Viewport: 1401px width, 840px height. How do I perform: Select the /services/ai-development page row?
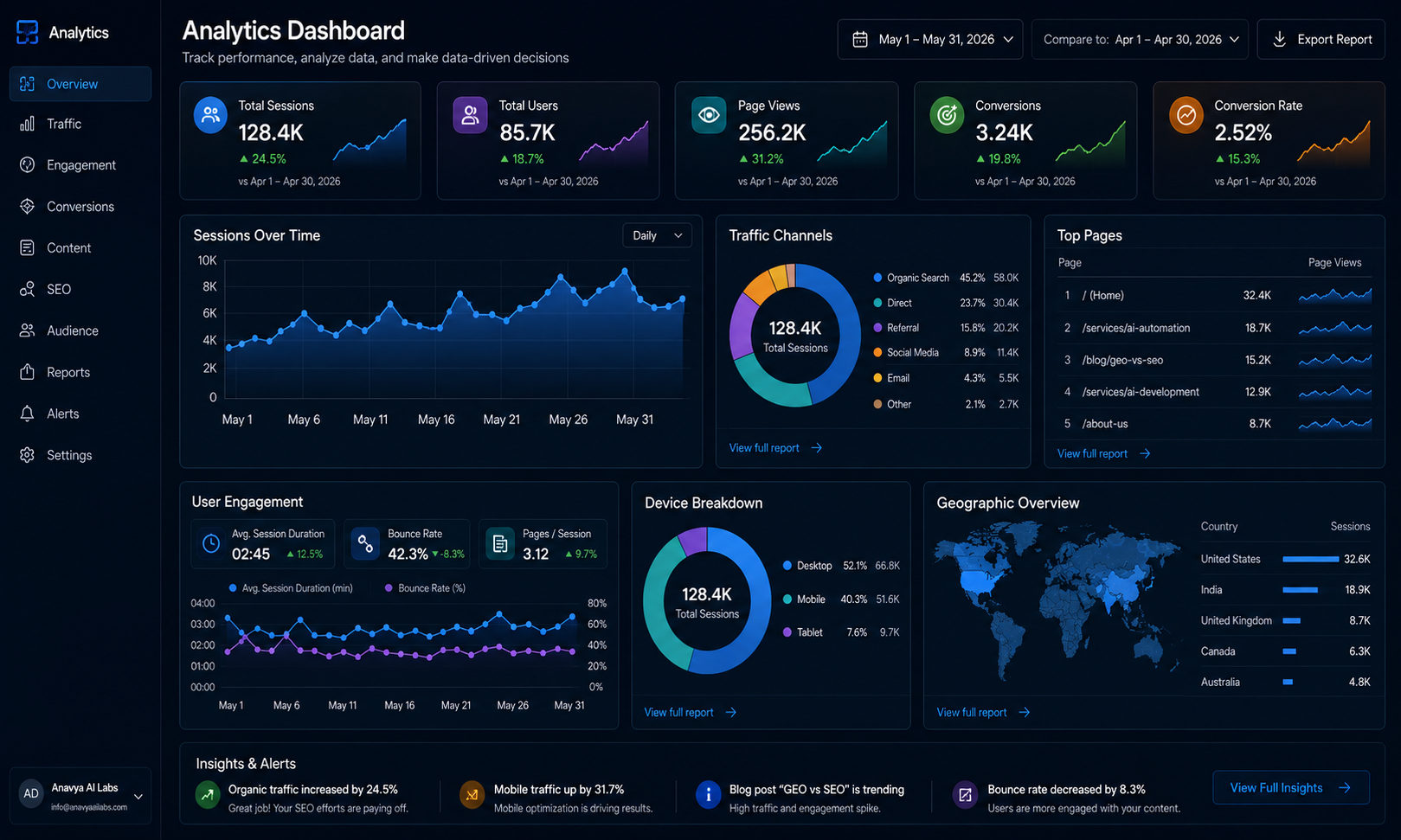point(1215,392)
